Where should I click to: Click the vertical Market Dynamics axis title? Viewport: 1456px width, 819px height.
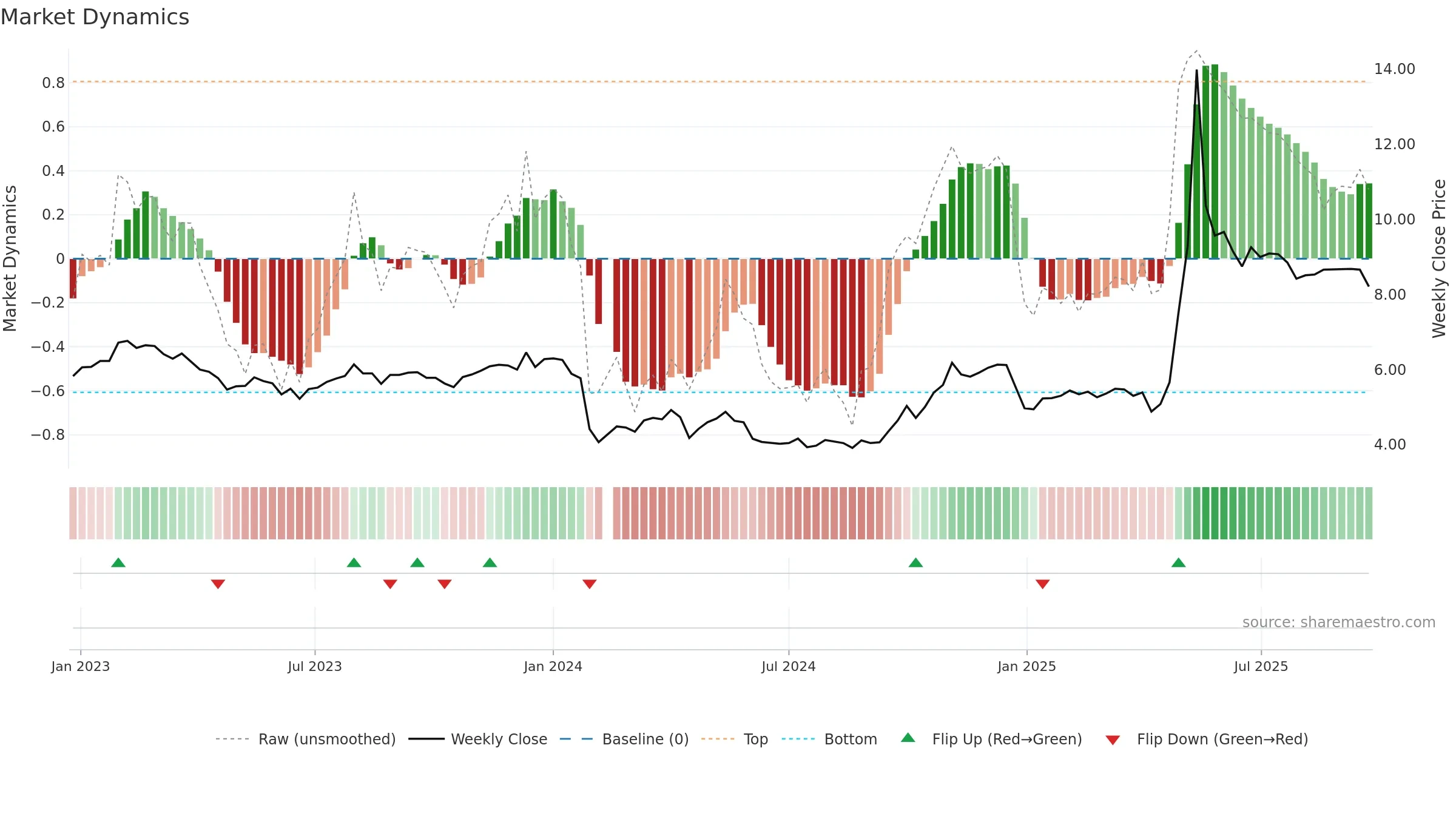pos(10,258)
